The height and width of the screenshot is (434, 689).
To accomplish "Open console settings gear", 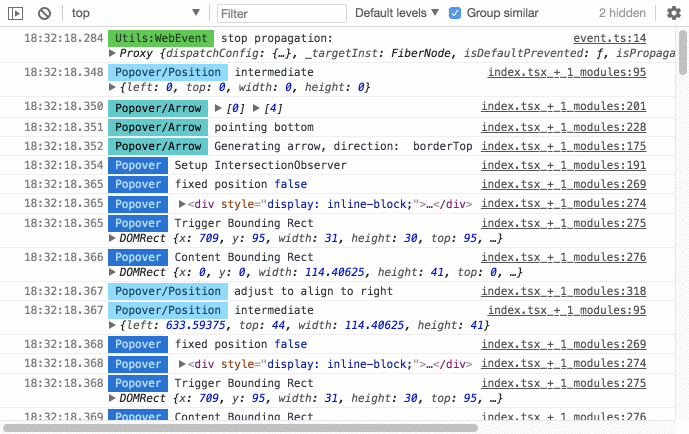I will click(674, 13).
